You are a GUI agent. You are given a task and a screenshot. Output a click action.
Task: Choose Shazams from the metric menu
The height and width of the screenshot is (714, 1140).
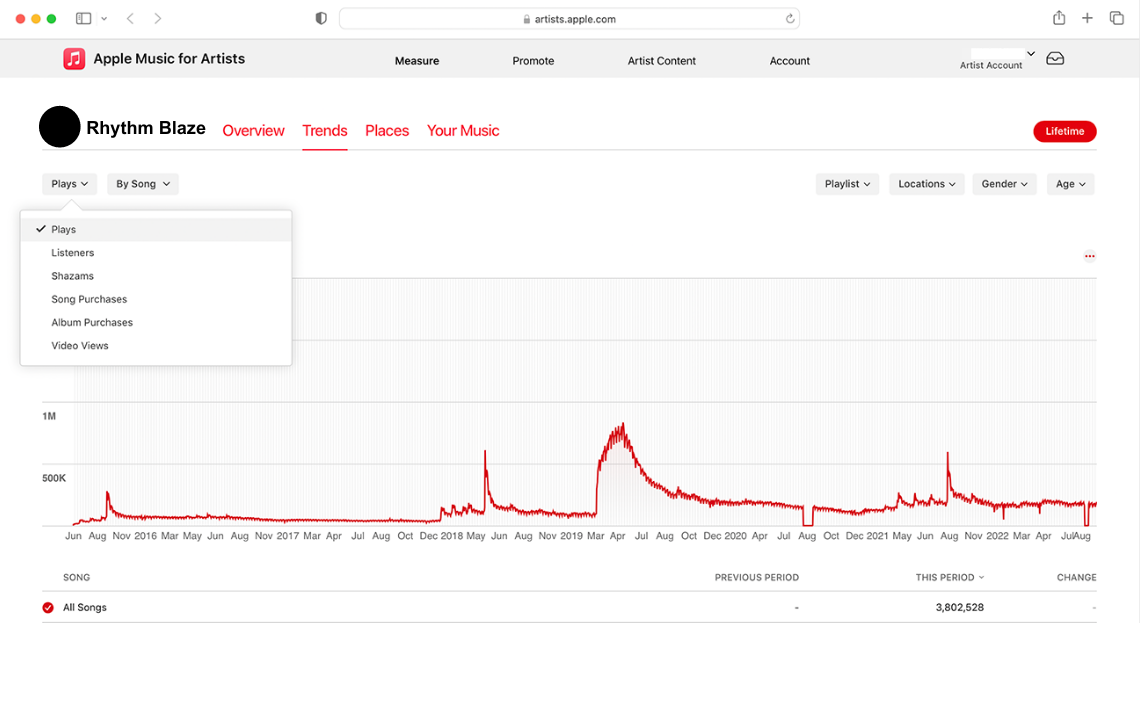click(156, 276)
